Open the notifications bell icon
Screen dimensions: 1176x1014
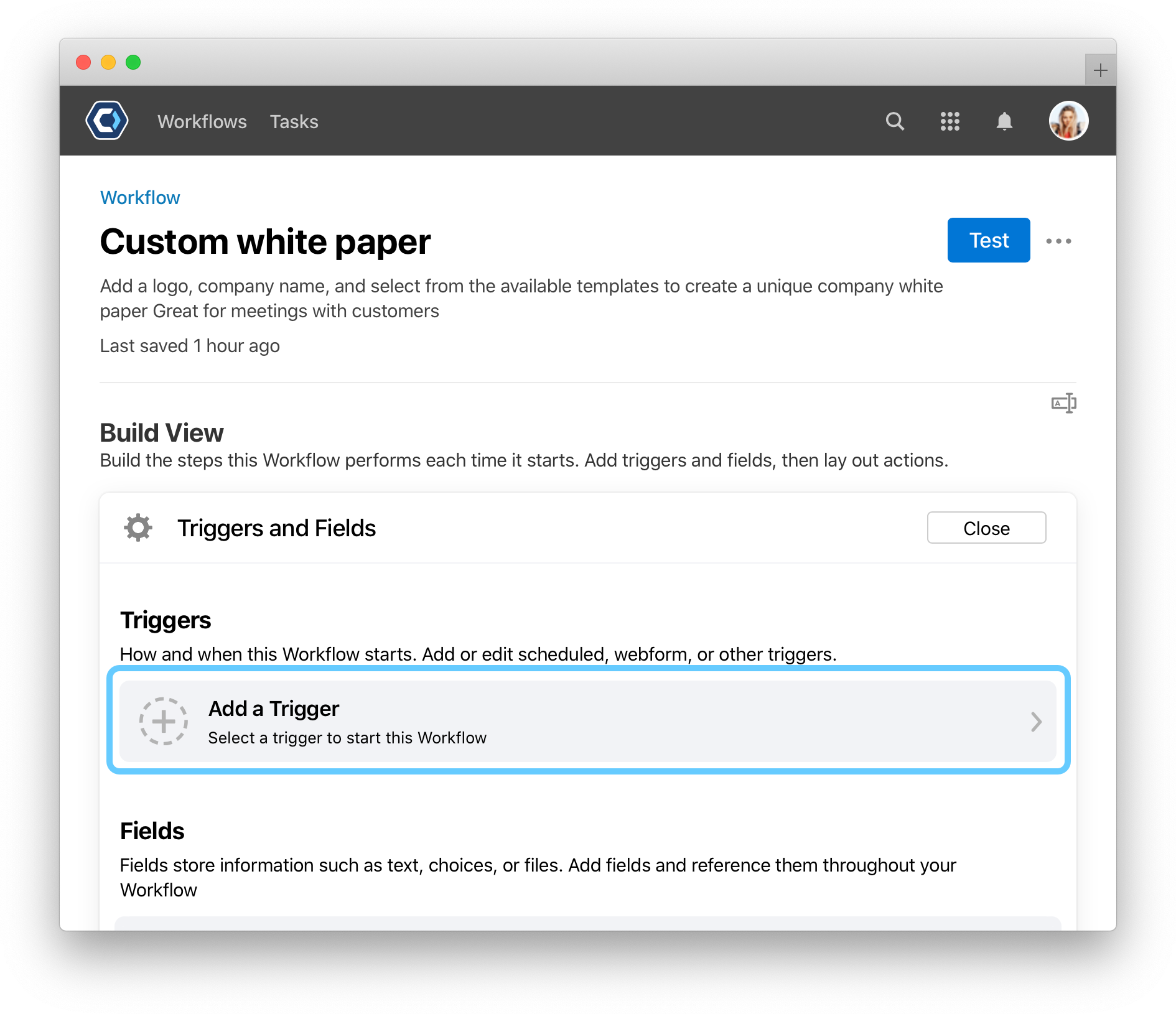(1004, 121)
